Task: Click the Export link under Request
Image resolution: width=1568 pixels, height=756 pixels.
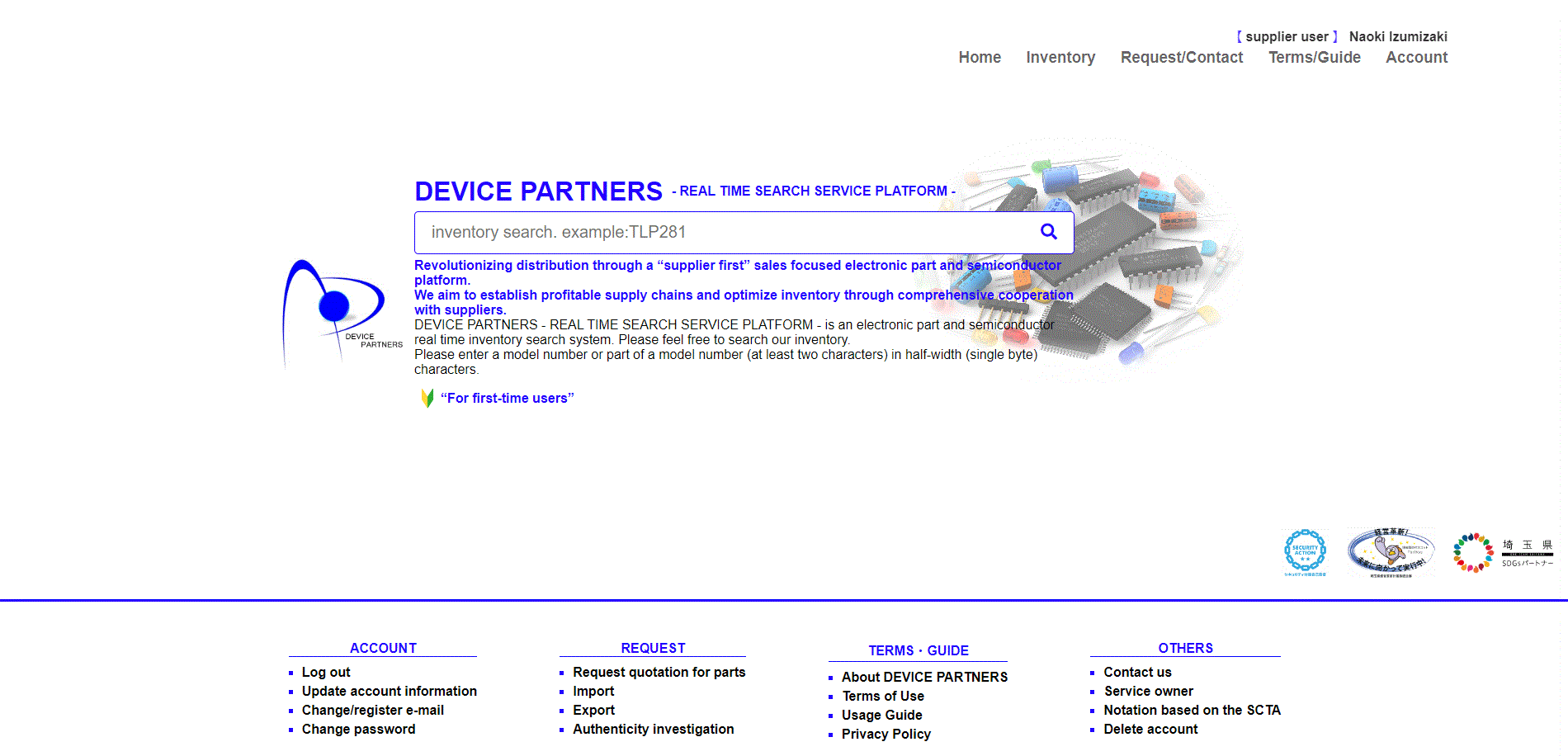Action: point(594,710)
